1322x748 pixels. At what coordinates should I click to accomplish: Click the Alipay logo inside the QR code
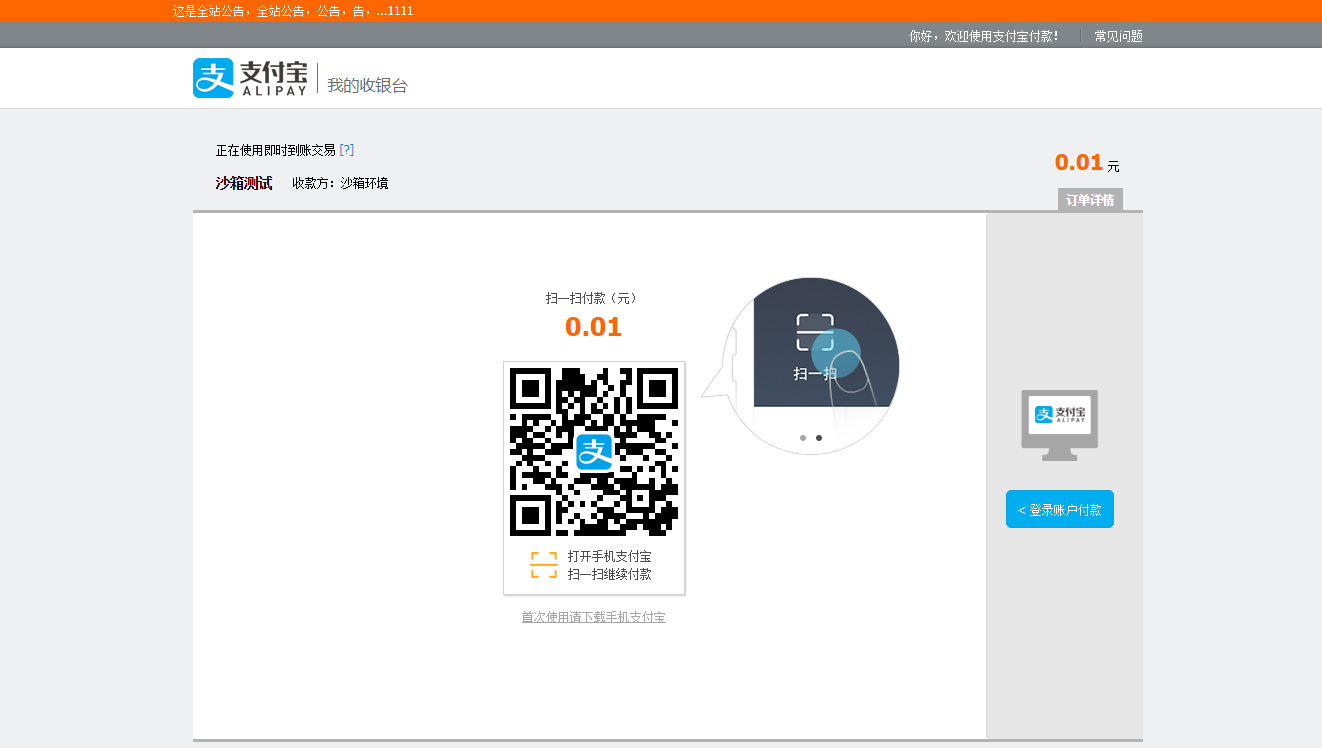click(594, 452)
